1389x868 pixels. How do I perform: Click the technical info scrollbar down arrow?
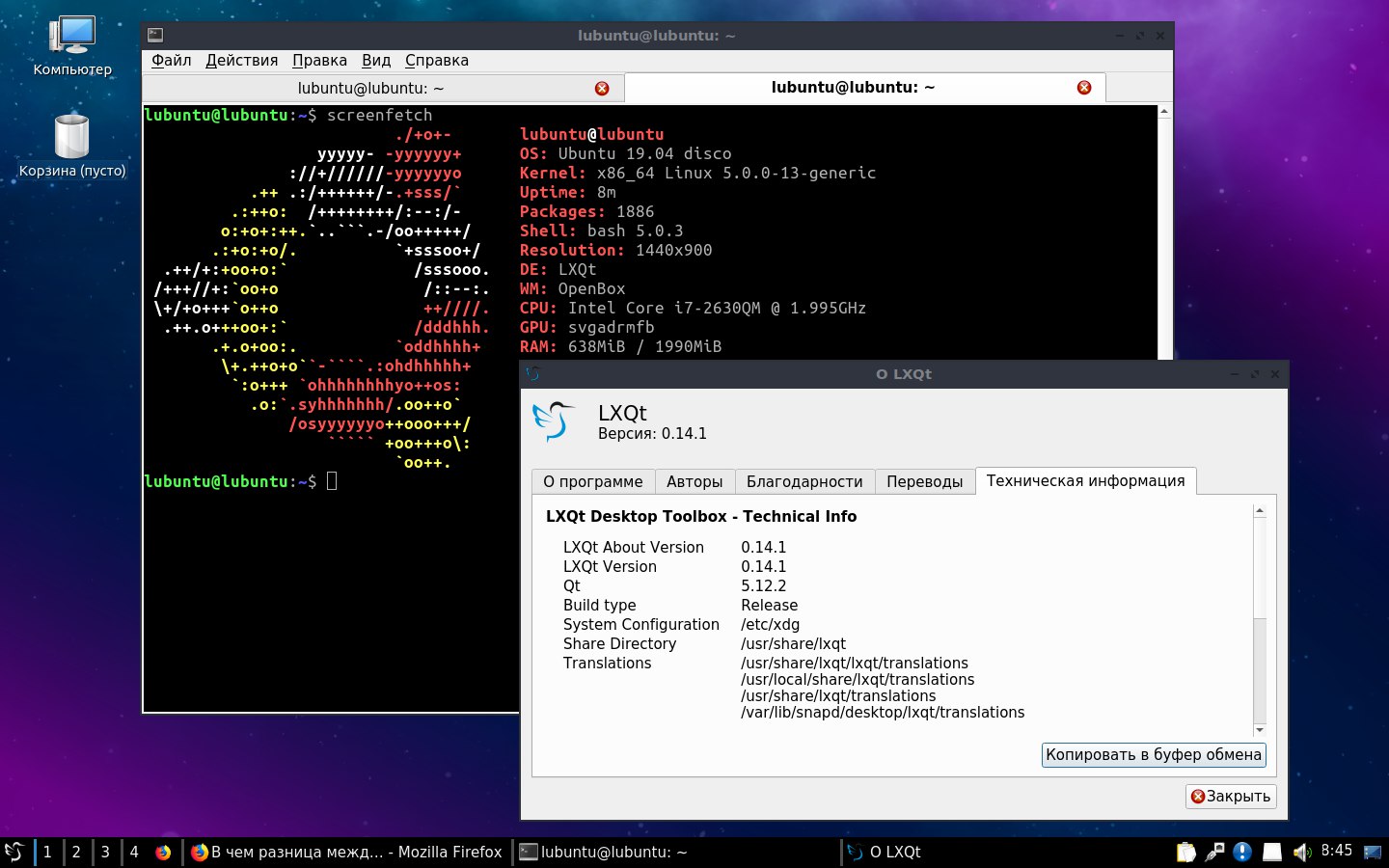point(1260,730)
